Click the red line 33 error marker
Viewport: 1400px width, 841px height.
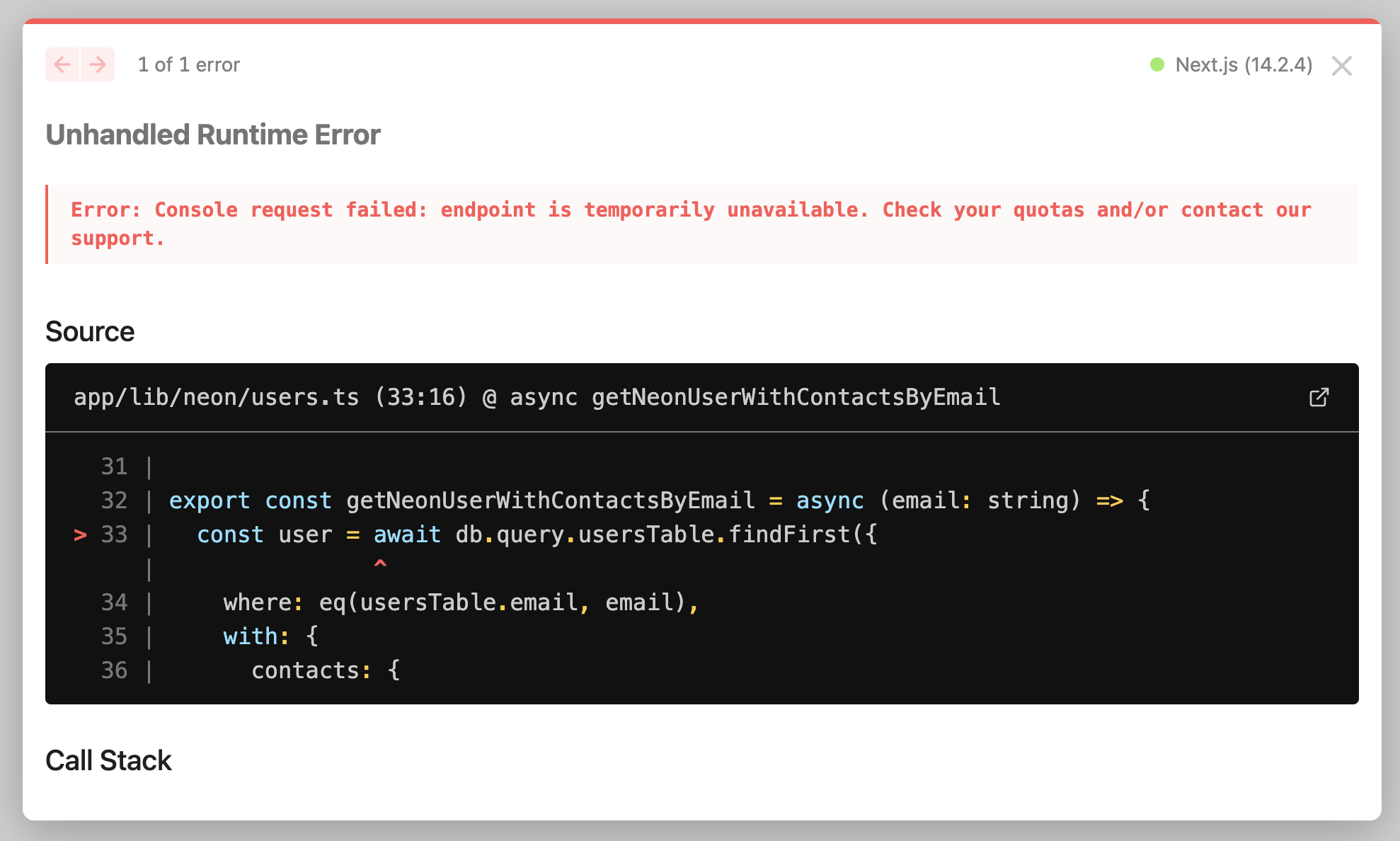(80, 535)
